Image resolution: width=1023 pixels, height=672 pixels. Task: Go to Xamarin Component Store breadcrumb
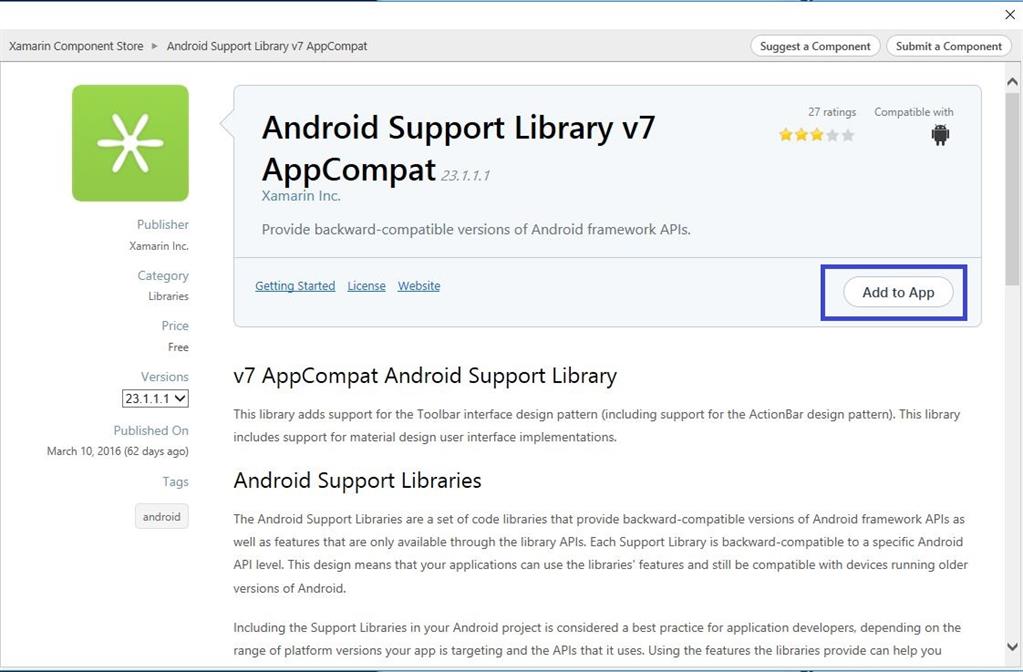tap(76, 46)
